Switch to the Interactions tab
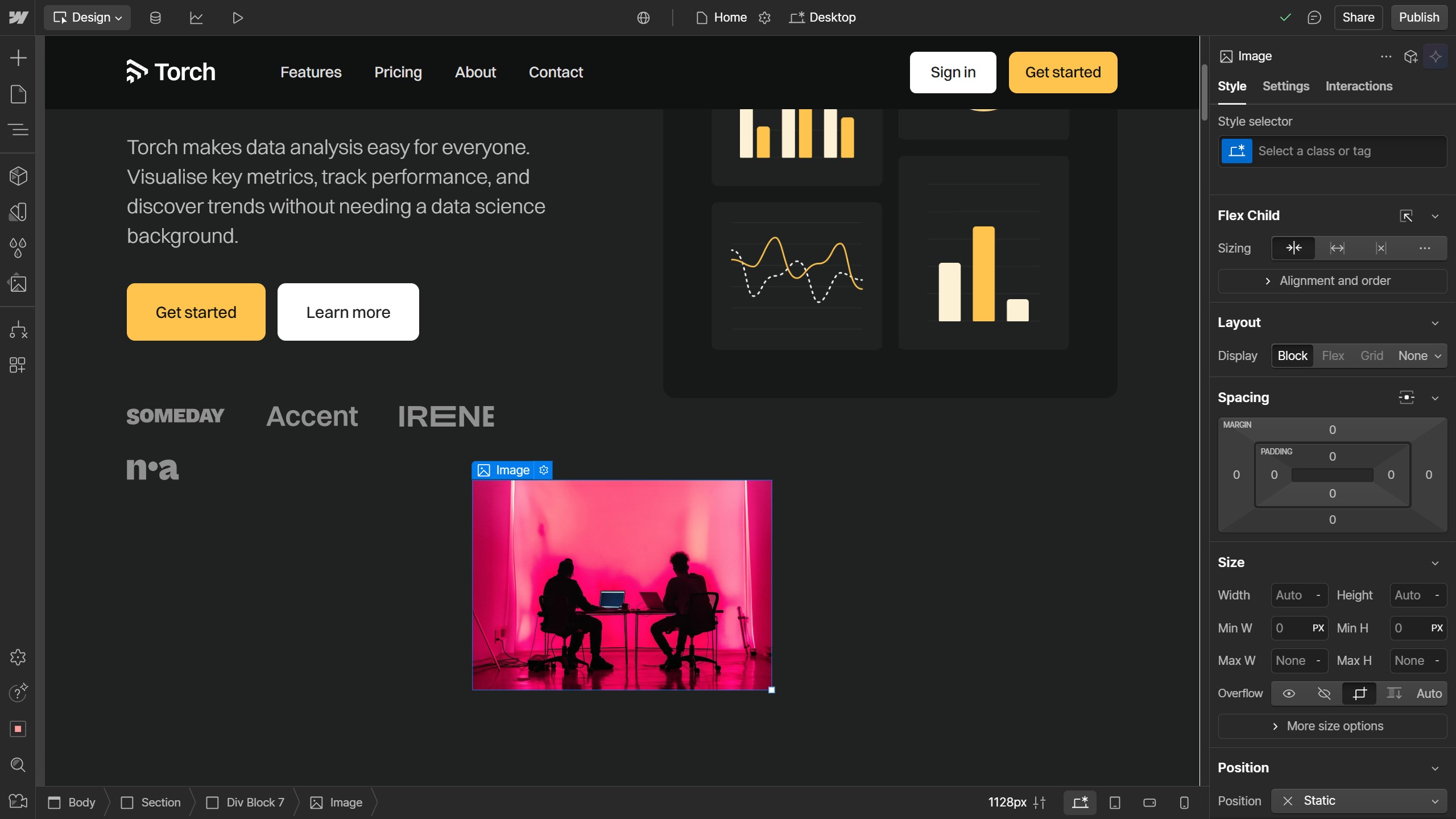 pos(1358,86)
